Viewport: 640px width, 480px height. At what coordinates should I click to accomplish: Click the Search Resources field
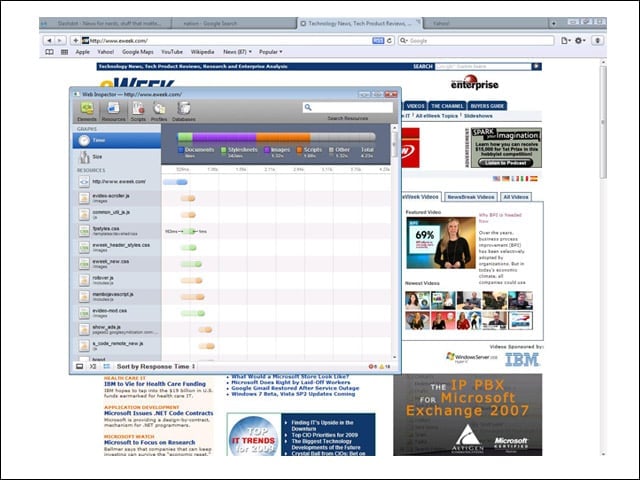(x=348, y=107)
